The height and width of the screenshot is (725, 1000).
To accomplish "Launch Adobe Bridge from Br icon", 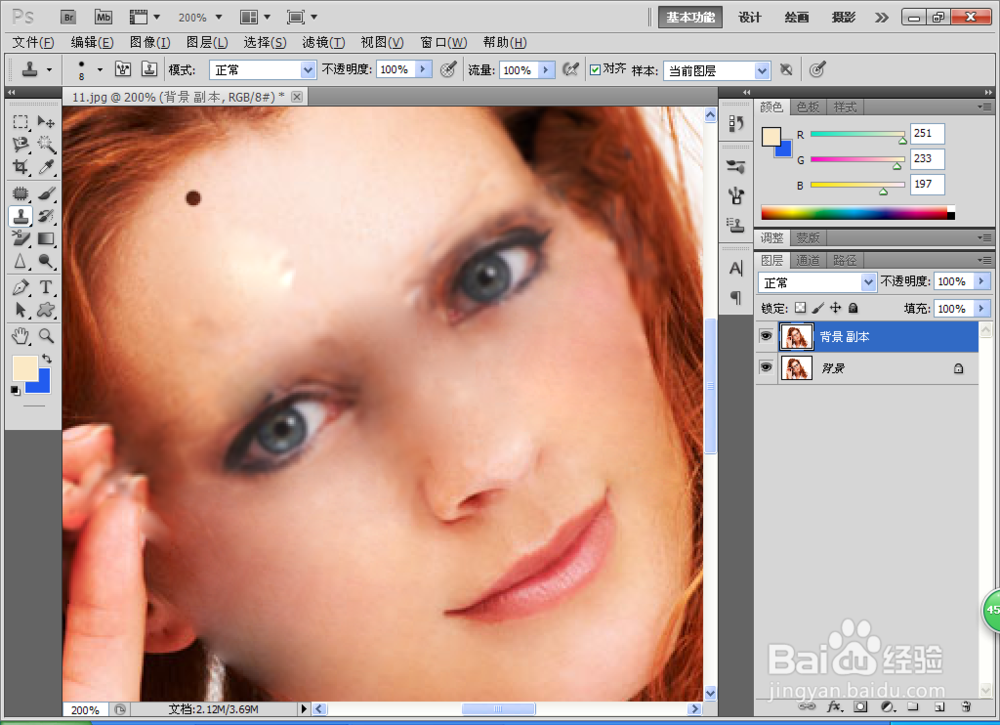I will (x=68, y=17).
